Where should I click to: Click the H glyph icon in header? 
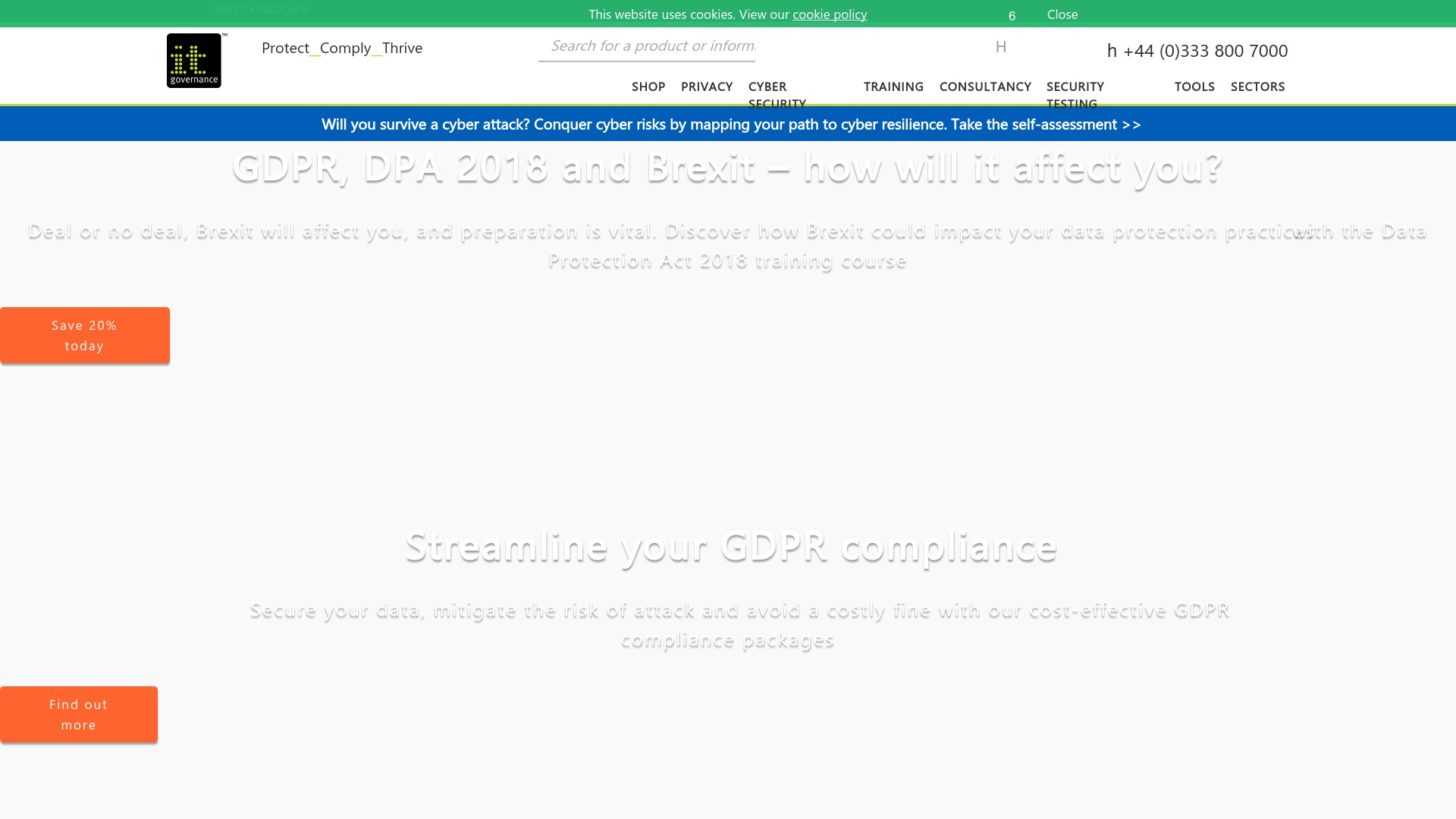point(1001,47)
